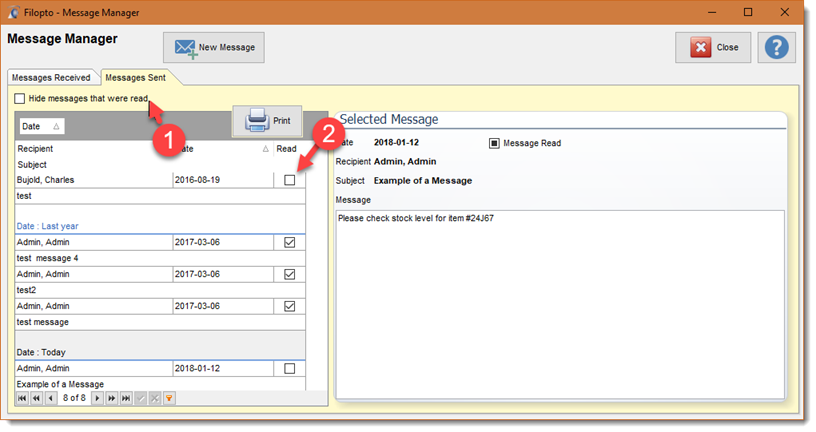Close the Message Manager with Close button
This screenshot has height=432, width=816.
pos(713,47)
